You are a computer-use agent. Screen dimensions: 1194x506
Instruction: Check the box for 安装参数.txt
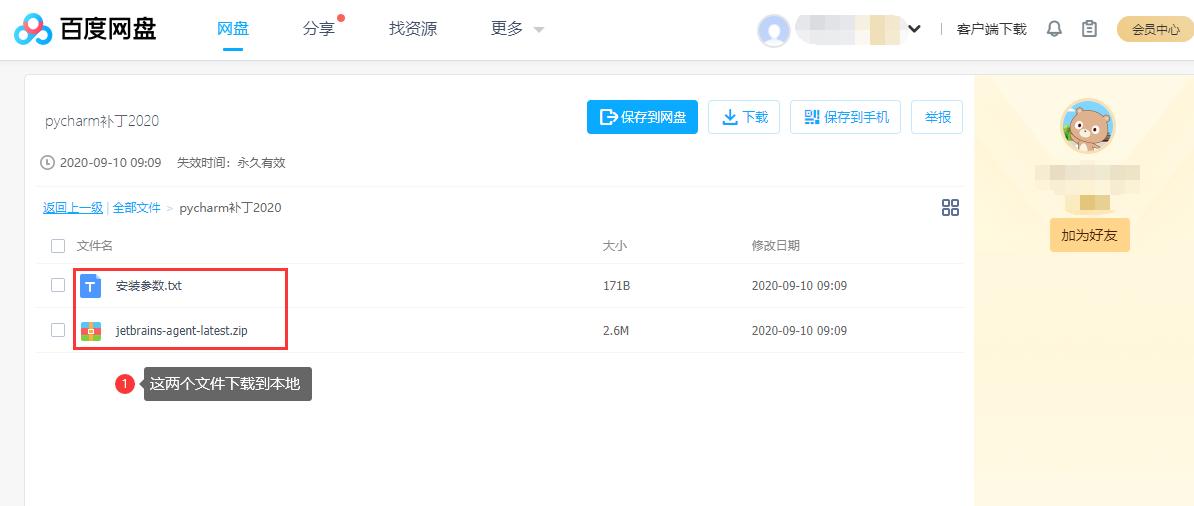pyautogui.click(x=58, y=286)
